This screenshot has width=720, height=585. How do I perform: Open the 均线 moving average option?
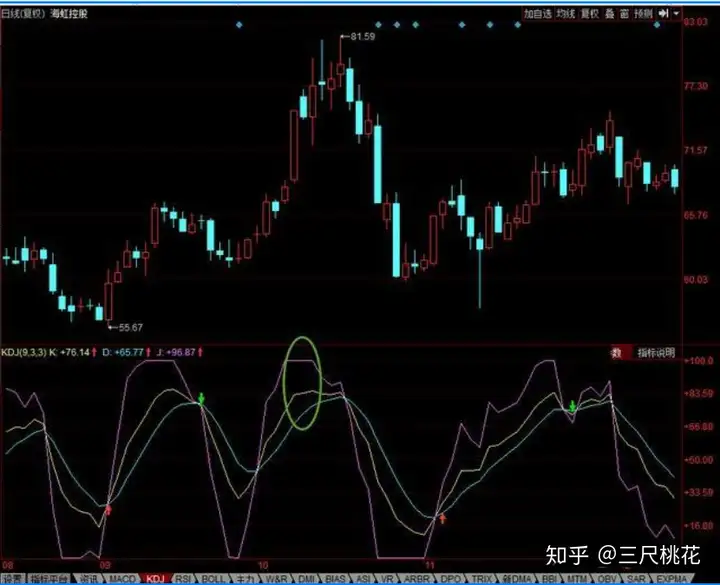tap(566, 14)
